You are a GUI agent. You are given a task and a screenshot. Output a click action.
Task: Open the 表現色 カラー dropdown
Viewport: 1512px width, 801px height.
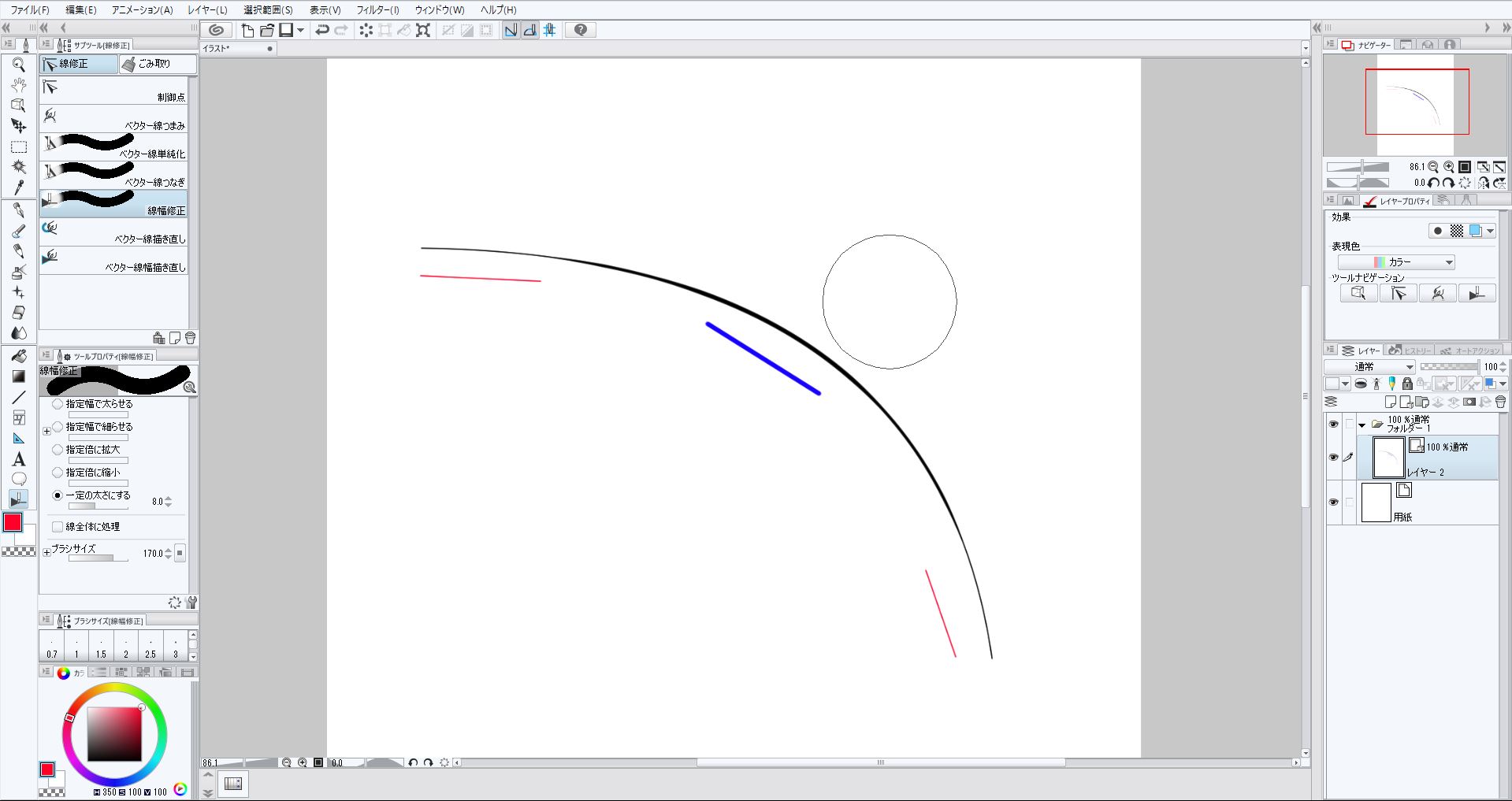(1396, 262)
